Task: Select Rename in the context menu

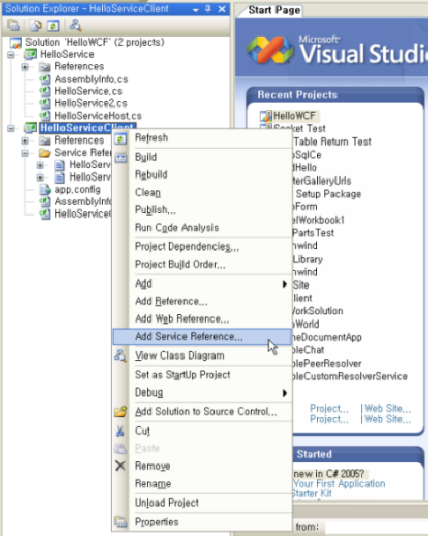Action: (x=153, y=483)
